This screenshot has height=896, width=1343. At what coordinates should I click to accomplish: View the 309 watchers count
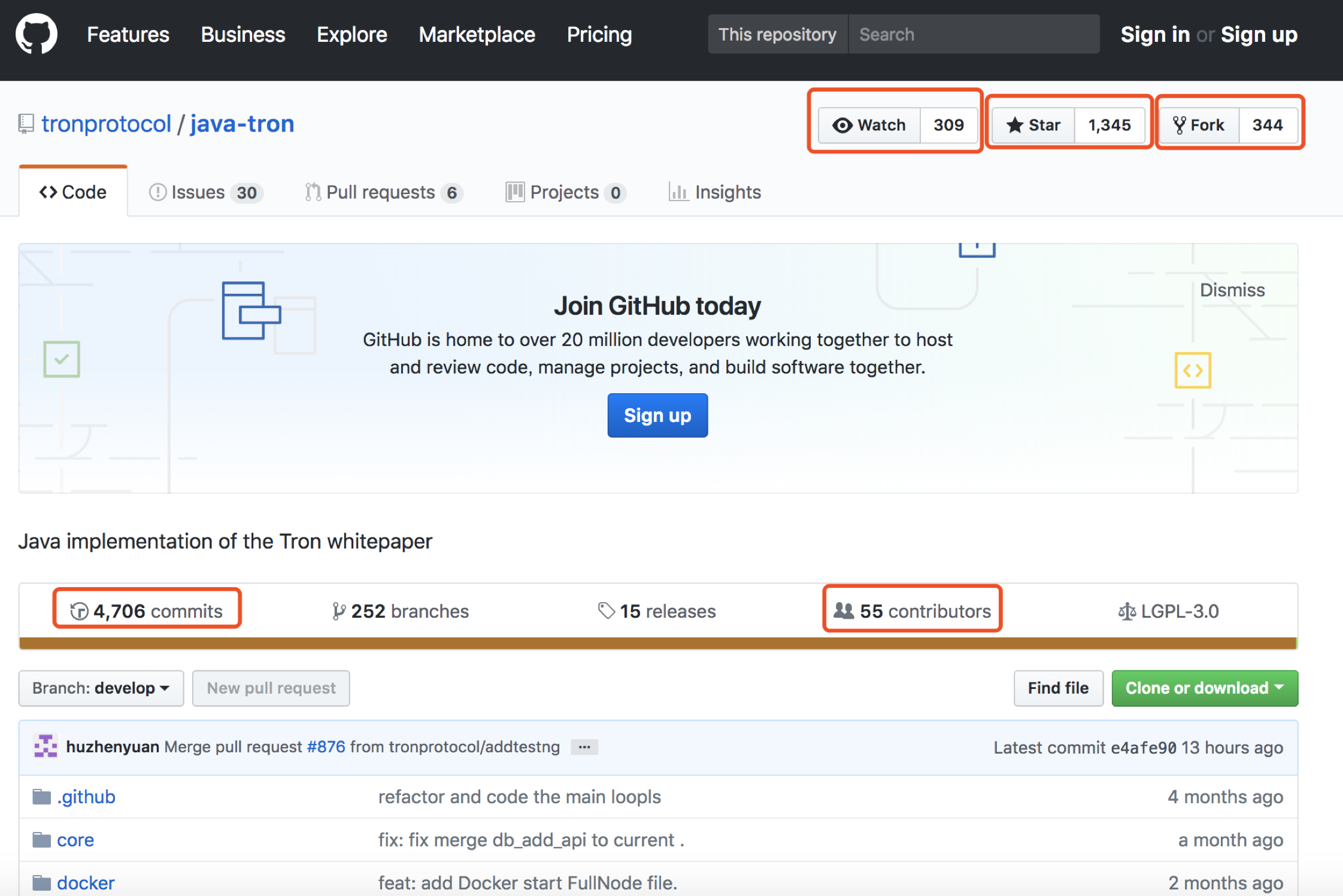coord(949,125)
